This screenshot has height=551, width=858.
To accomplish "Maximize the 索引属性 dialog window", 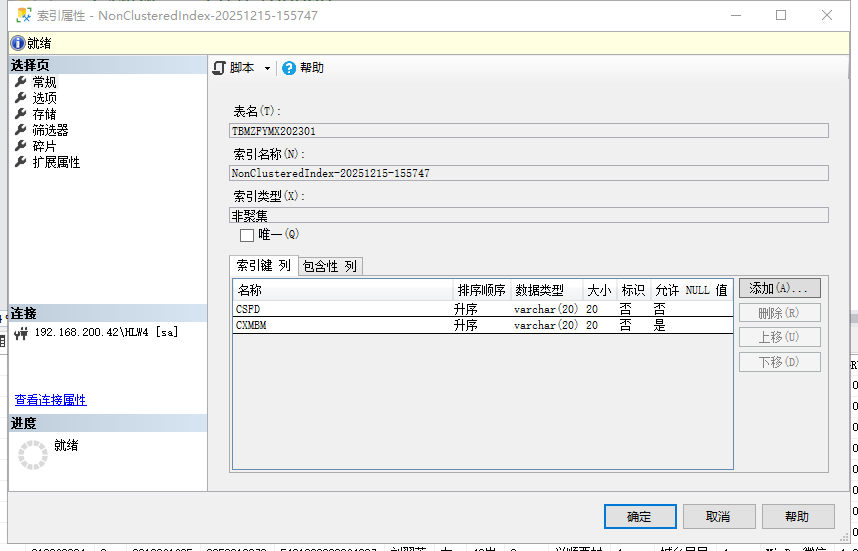I will point(781,15).
